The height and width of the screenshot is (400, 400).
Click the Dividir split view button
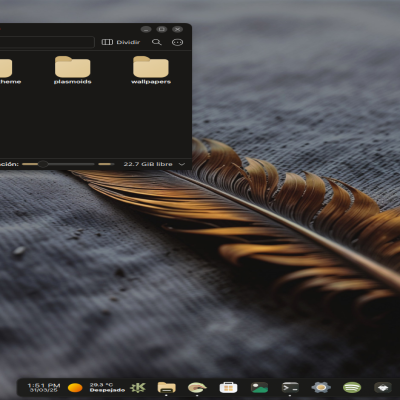point(121,42)
